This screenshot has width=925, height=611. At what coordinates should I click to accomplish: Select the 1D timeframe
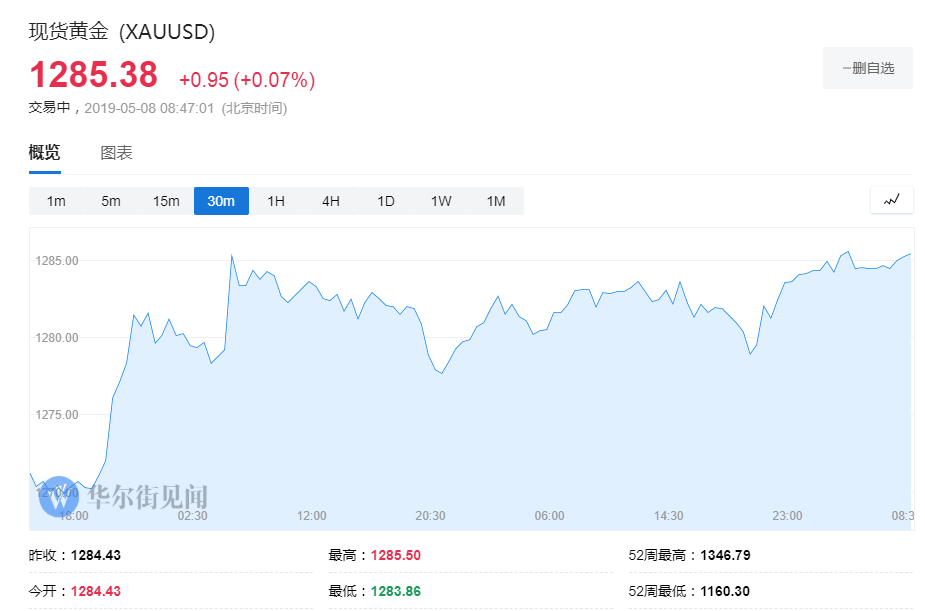(386, 200)
